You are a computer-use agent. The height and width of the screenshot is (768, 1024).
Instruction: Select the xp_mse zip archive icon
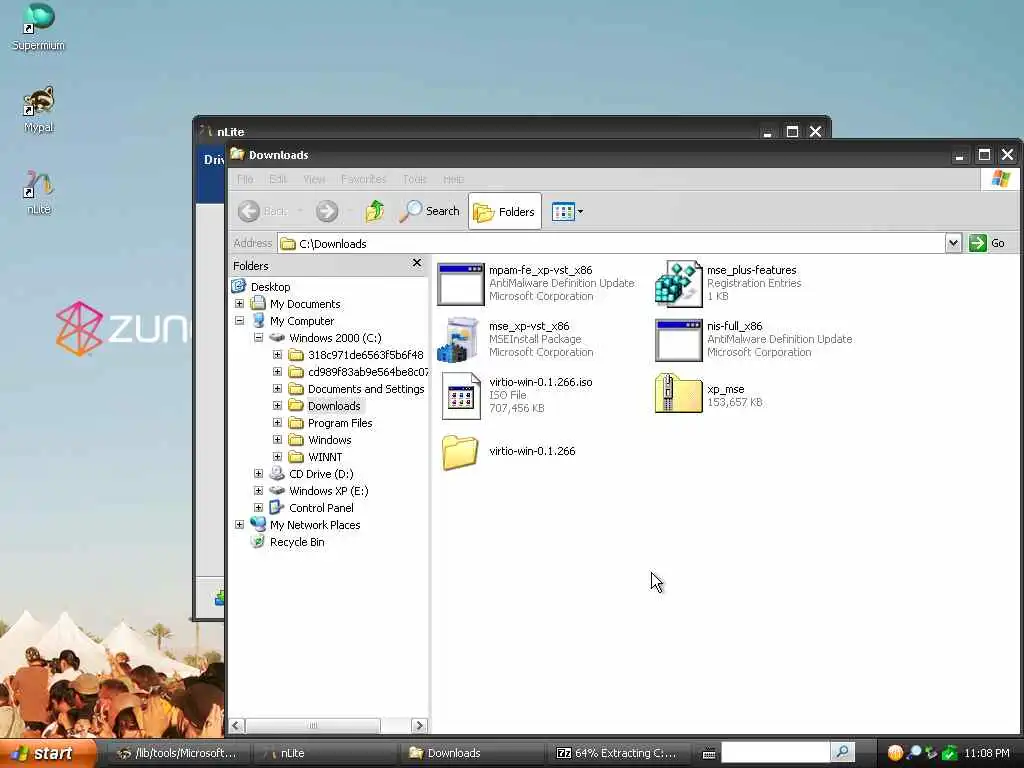pyautogui.click(x=678, y=394)
